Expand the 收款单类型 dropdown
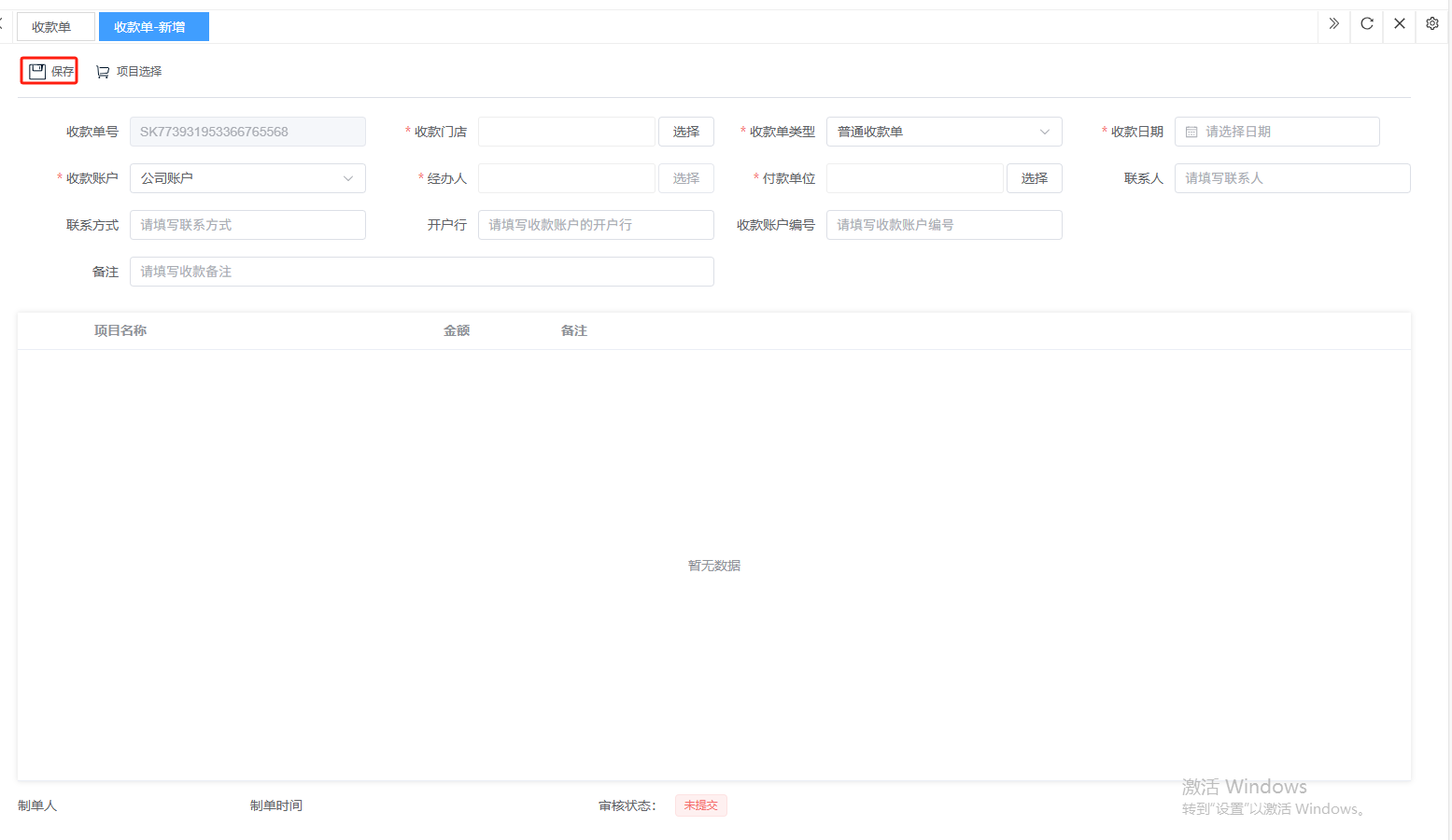 coord(943,132)
